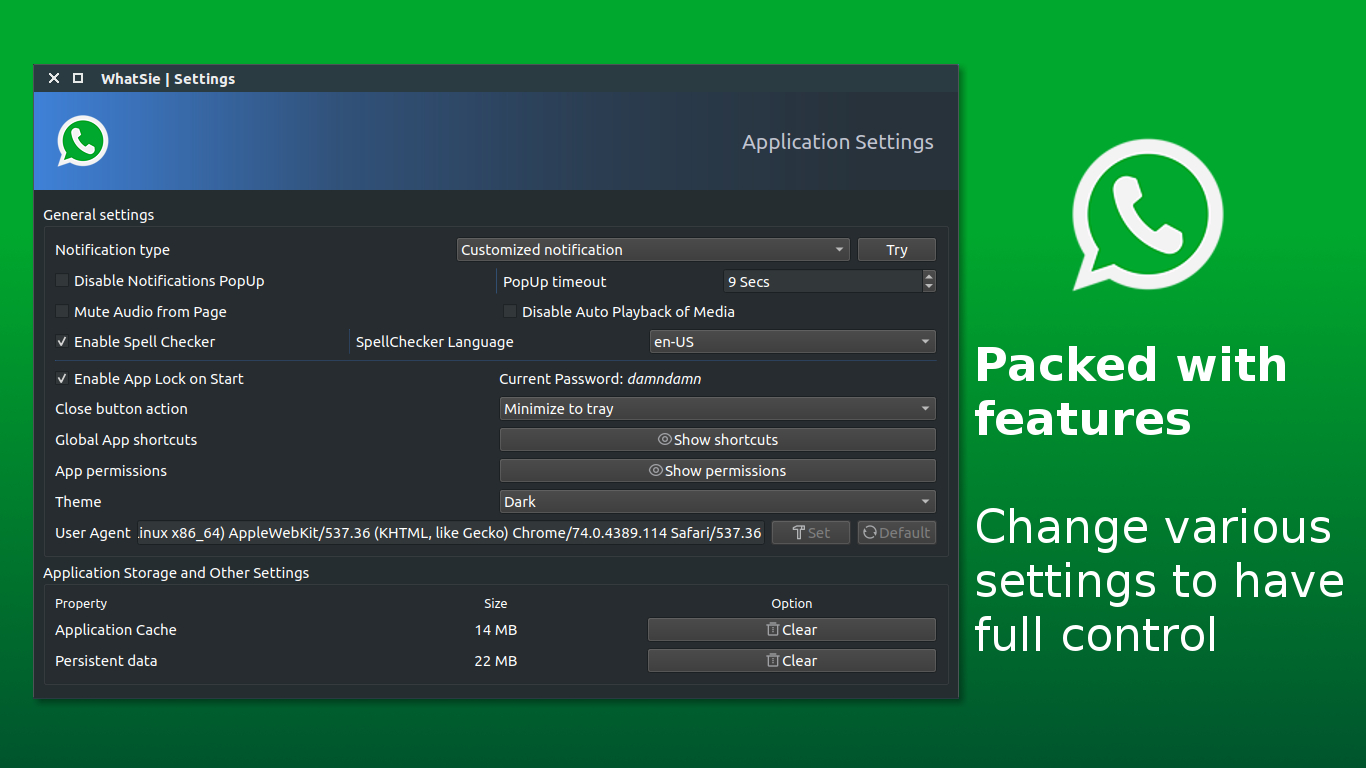Click Application Storage and Other Settings label
The image size is (1366, 768).
[x=176, y=573]
